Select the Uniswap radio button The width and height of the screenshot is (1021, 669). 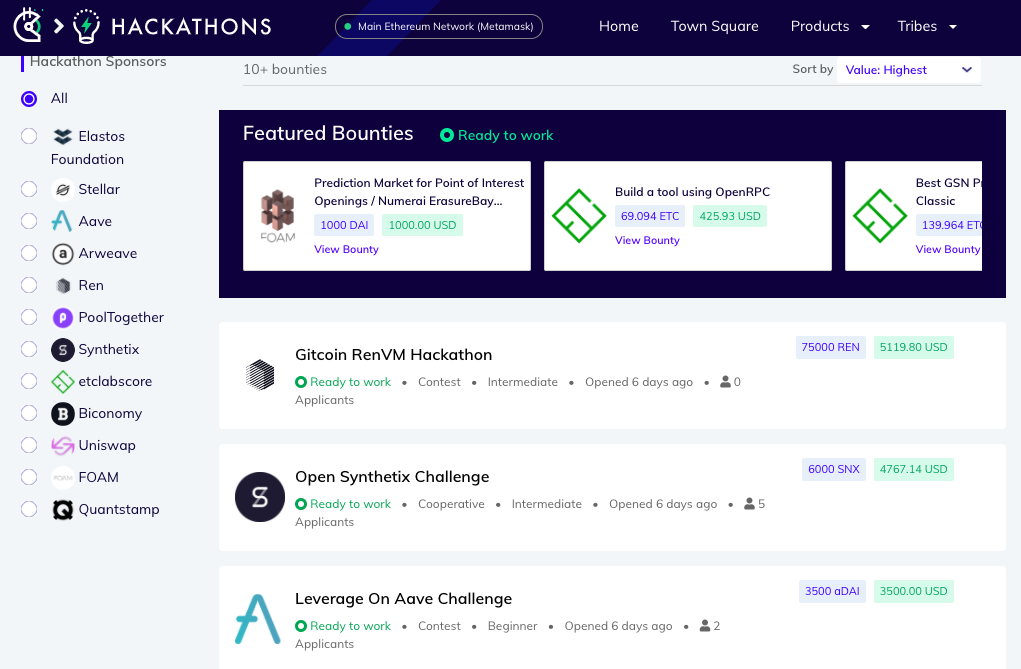click(29, 446)
